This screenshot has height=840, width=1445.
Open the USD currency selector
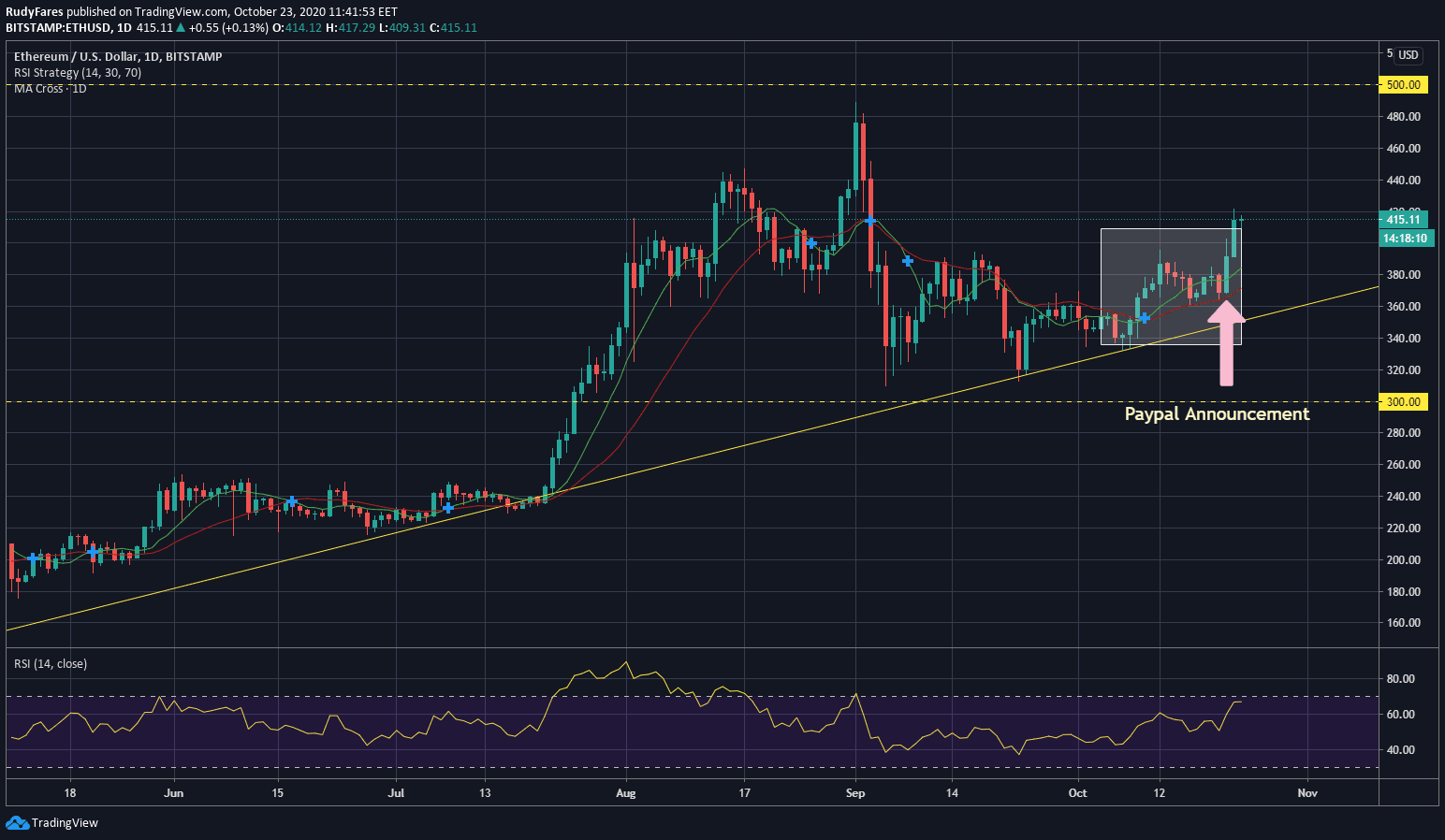1409,55
